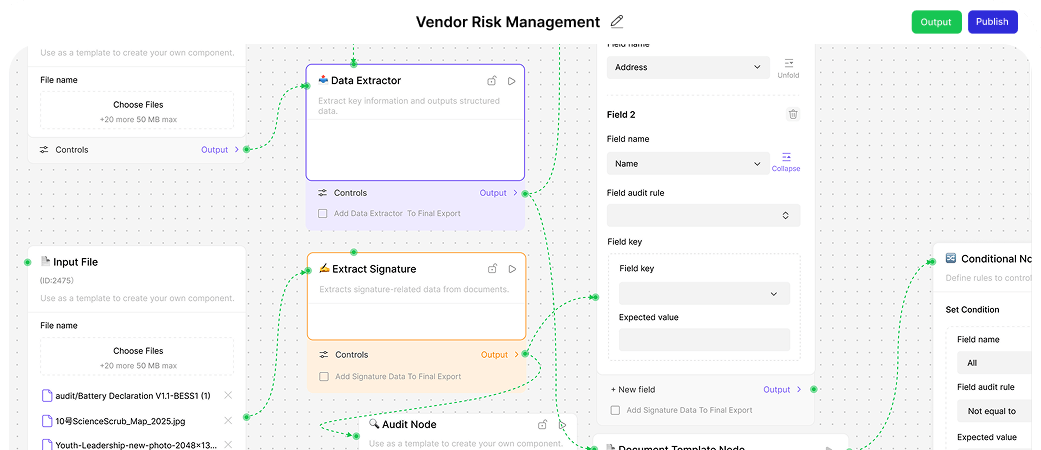The width and height of the screenshot is (1041, 450).
Task: Open Extract Signature Controls sliders icon
Action: pyautogui.click(x=324, y=355)
